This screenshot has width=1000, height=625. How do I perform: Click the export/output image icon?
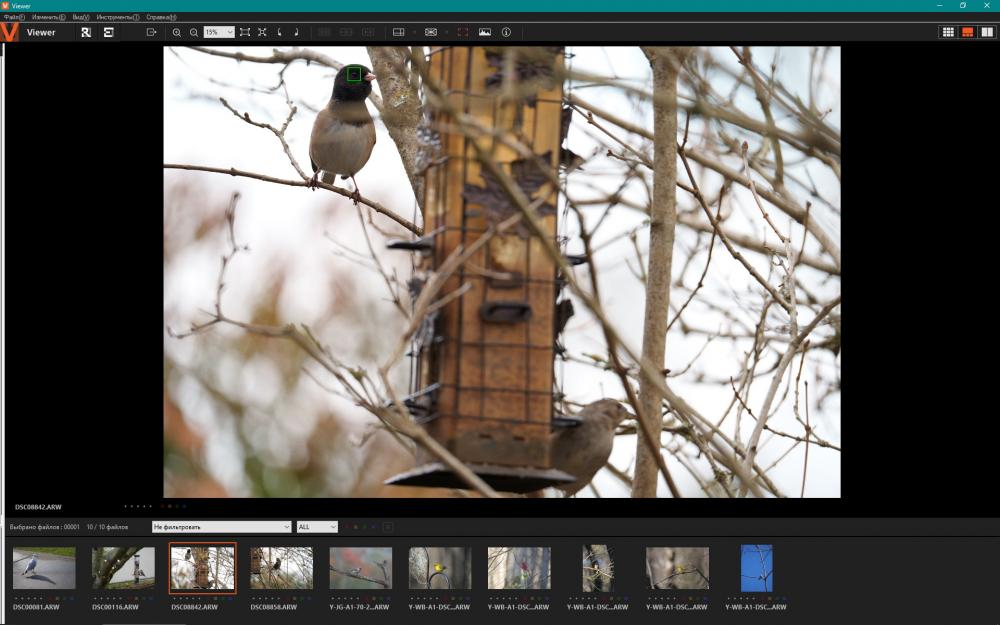coord(151,32)
